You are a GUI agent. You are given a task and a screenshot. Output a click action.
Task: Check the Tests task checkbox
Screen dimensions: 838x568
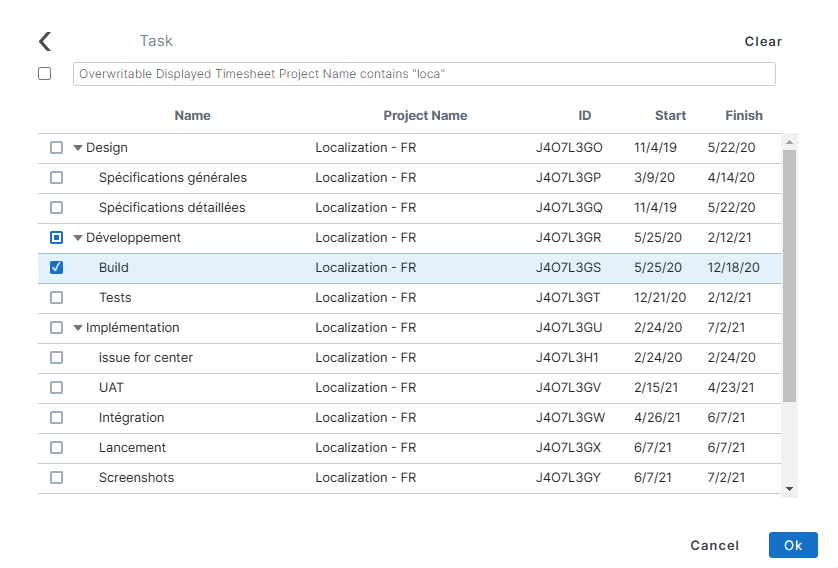pos(56,298)
